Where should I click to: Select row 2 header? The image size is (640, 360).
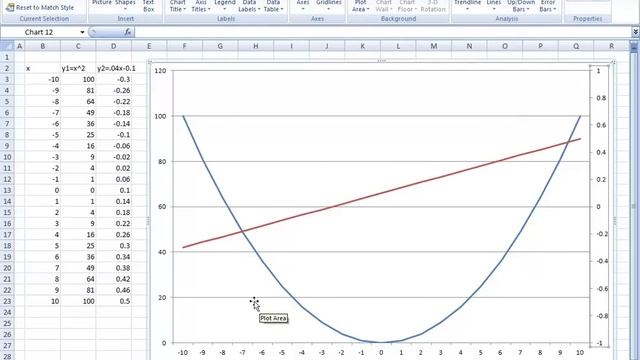[7, 68]
